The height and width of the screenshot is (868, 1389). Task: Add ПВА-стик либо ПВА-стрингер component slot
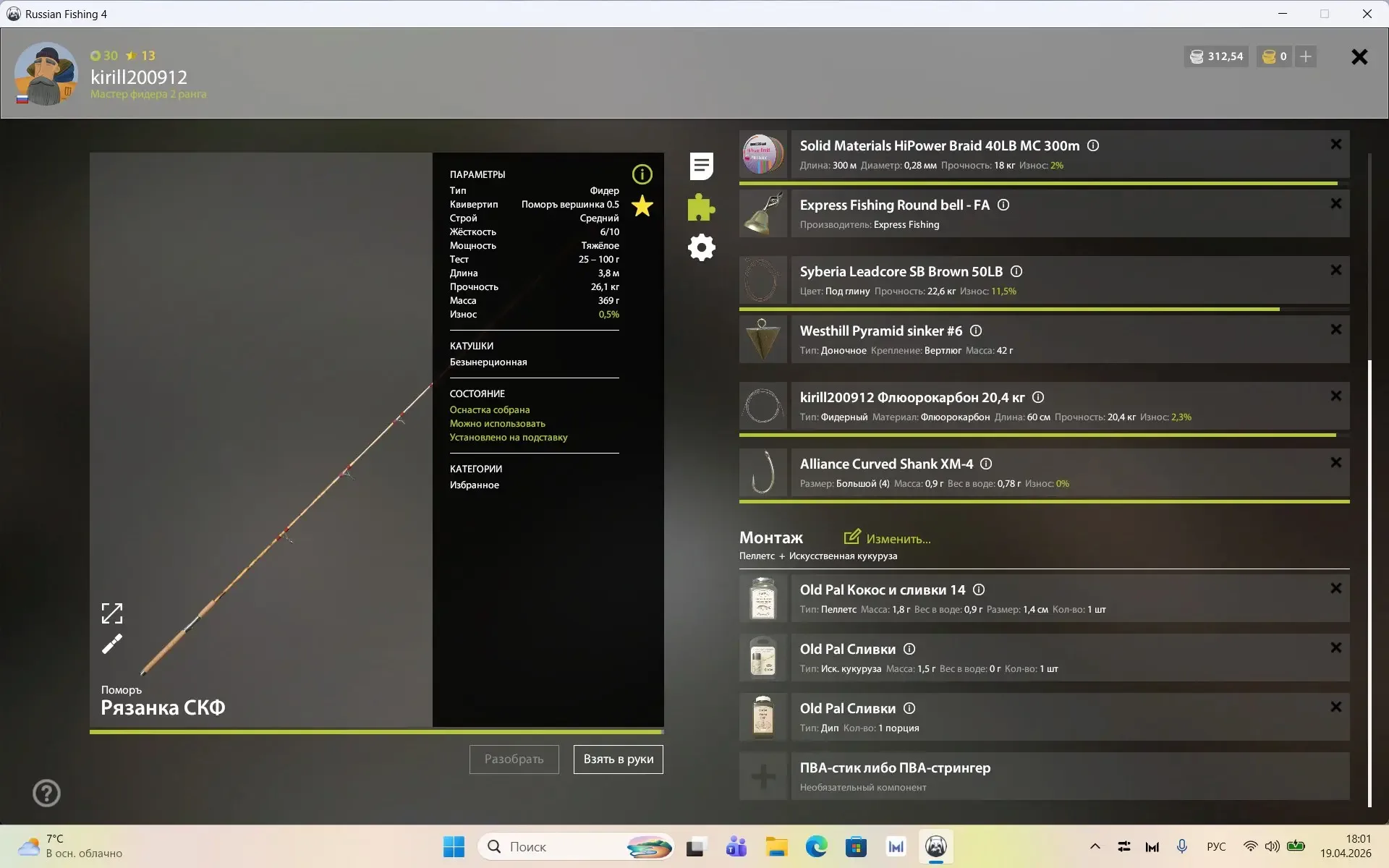[763, 777]
